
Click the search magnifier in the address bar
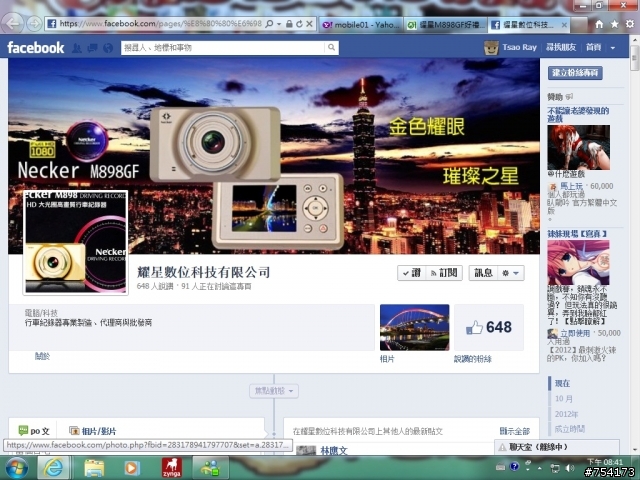[269, 24]
